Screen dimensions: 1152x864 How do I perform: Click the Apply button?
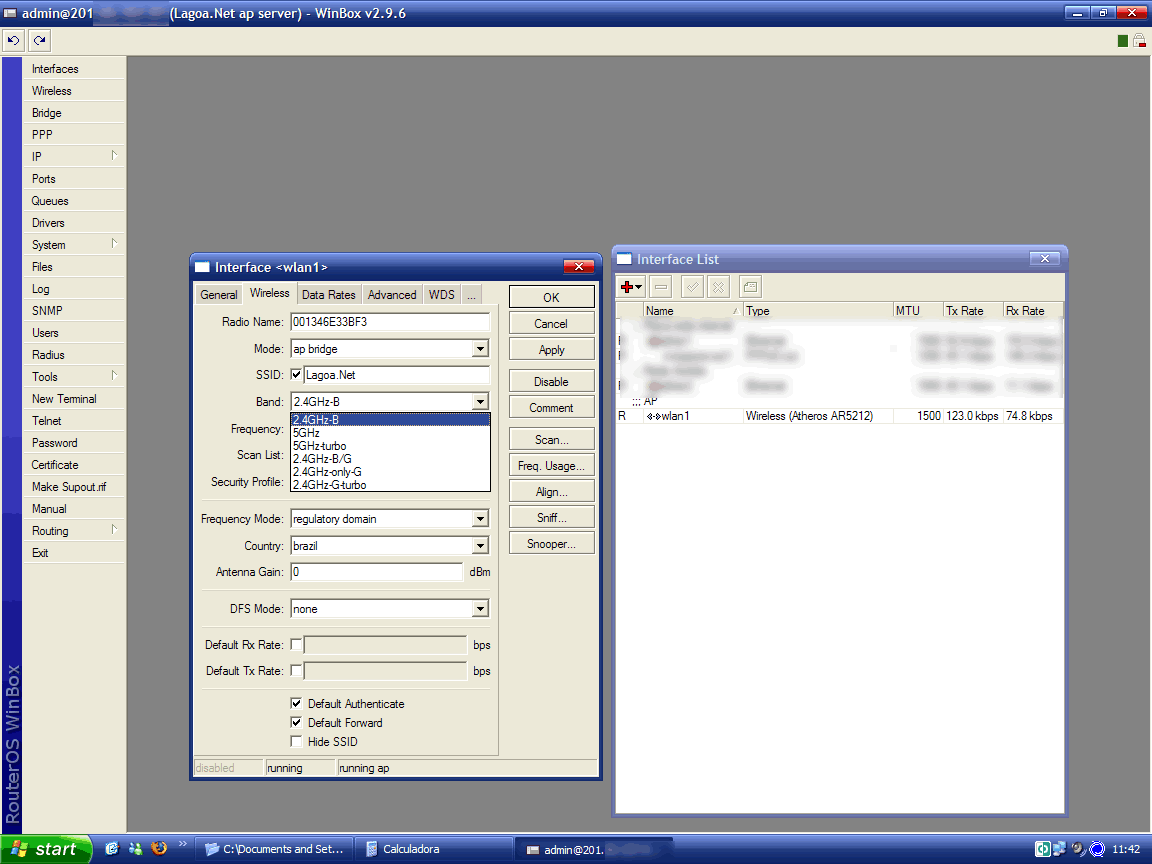click(x=551, y=350)
